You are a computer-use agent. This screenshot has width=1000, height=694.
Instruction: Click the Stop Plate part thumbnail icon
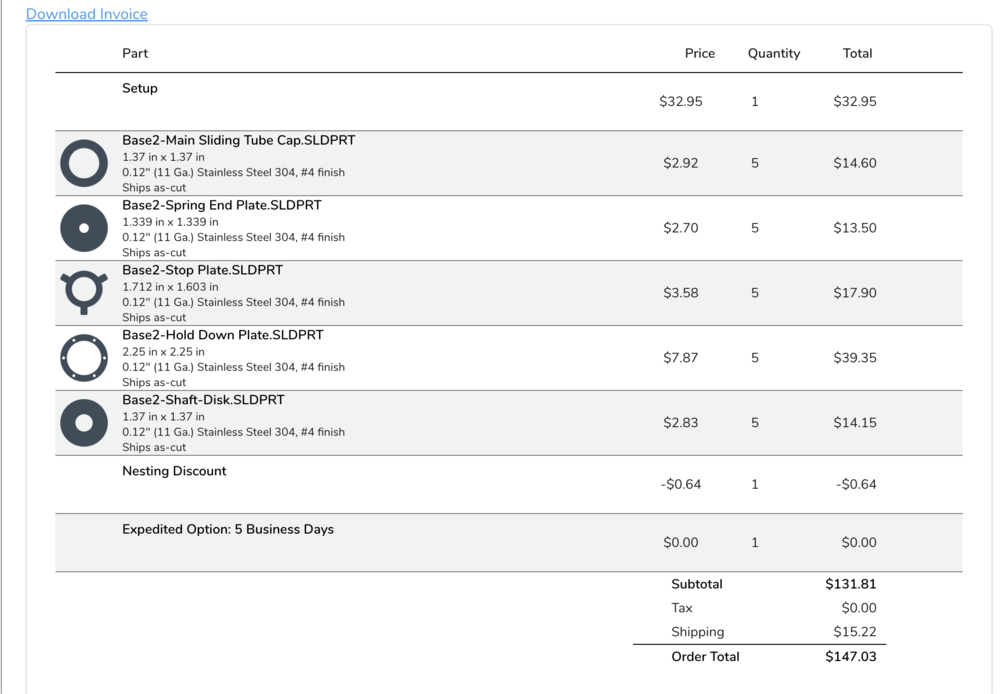pos(84,292)
